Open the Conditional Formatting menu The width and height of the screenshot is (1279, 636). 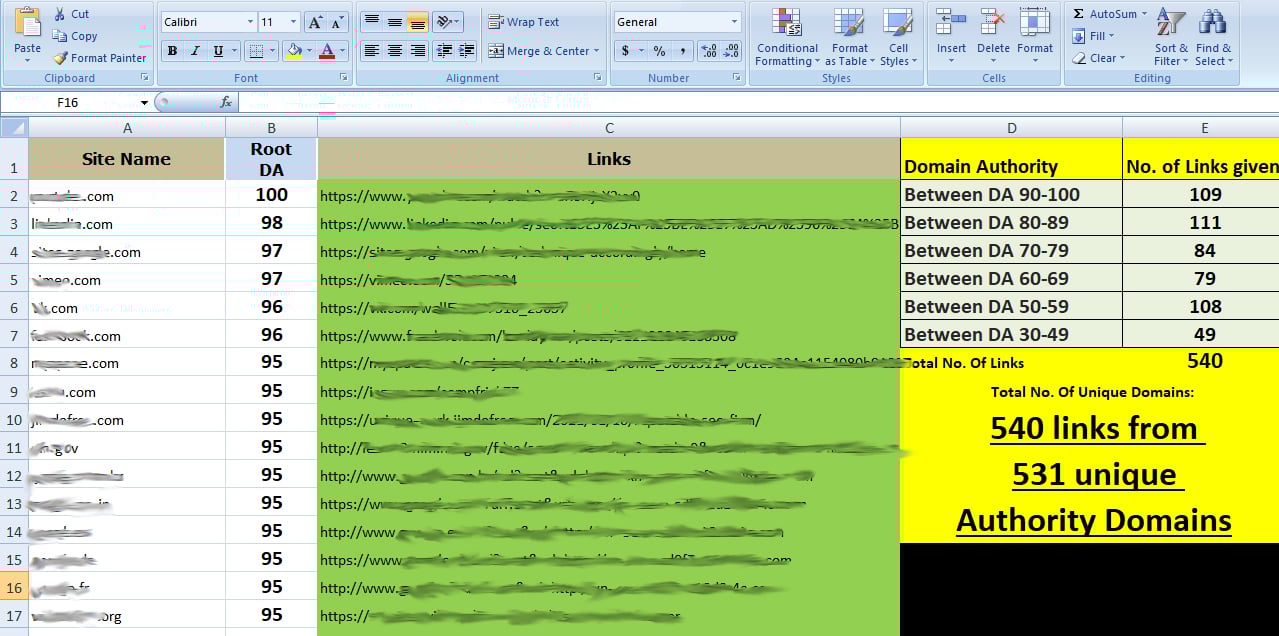point(786,36)
